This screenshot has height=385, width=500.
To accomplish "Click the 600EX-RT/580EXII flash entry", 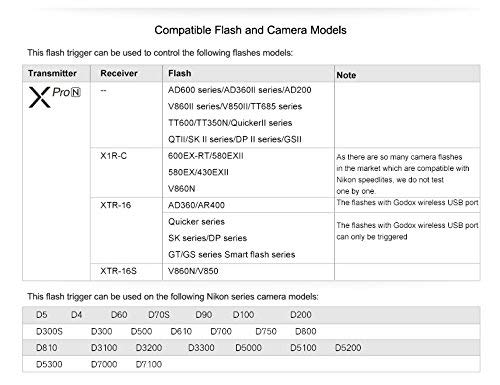I will point(206,156).
